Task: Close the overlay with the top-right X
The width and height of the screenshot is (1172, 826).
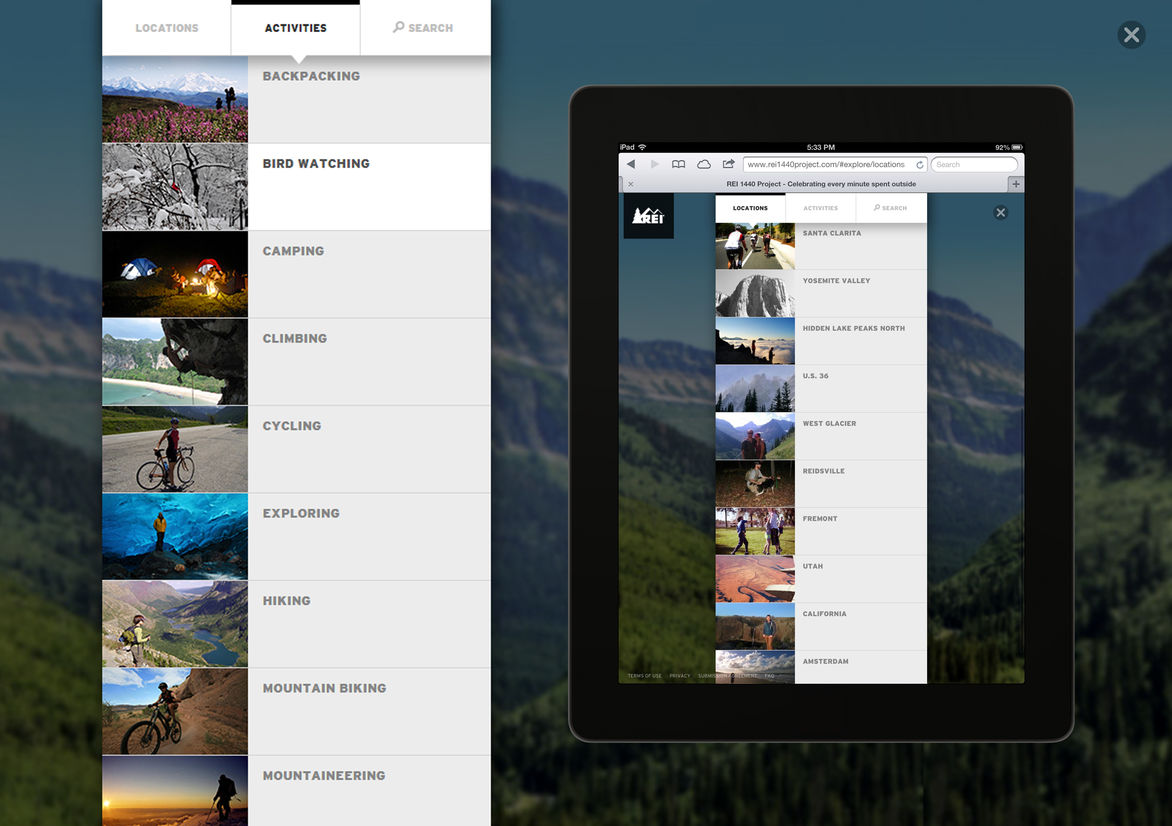Action: (x=1131, y=36)
